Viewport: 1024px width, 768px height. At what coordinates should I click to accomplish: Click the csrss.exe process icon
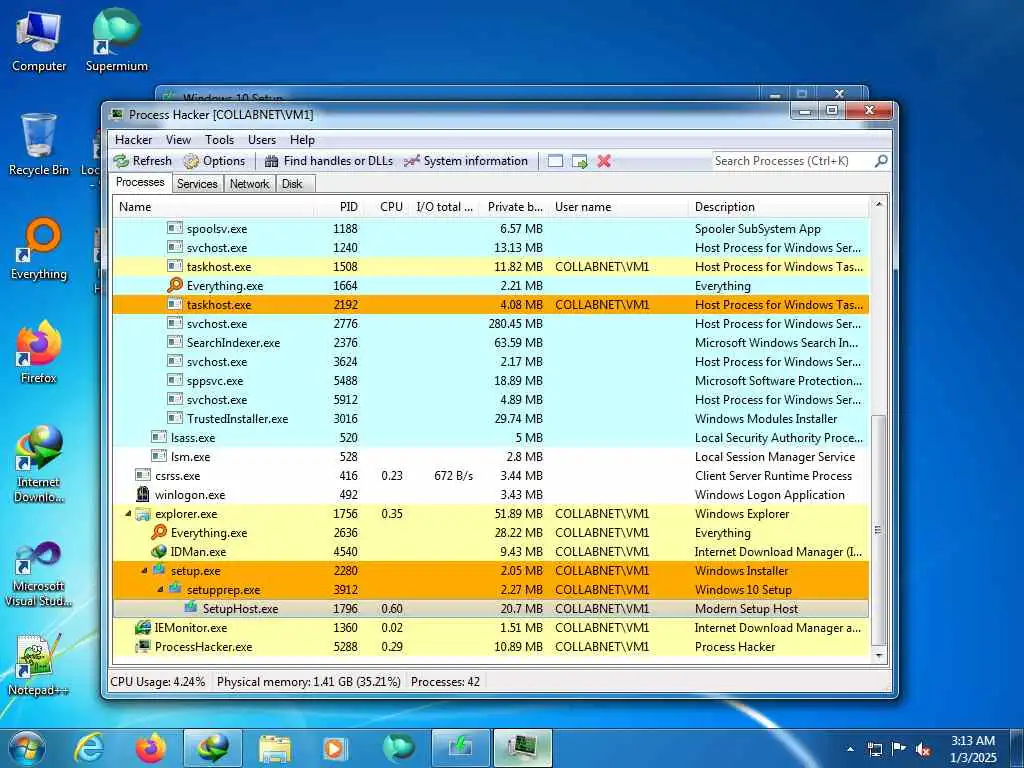coord(143,475)
